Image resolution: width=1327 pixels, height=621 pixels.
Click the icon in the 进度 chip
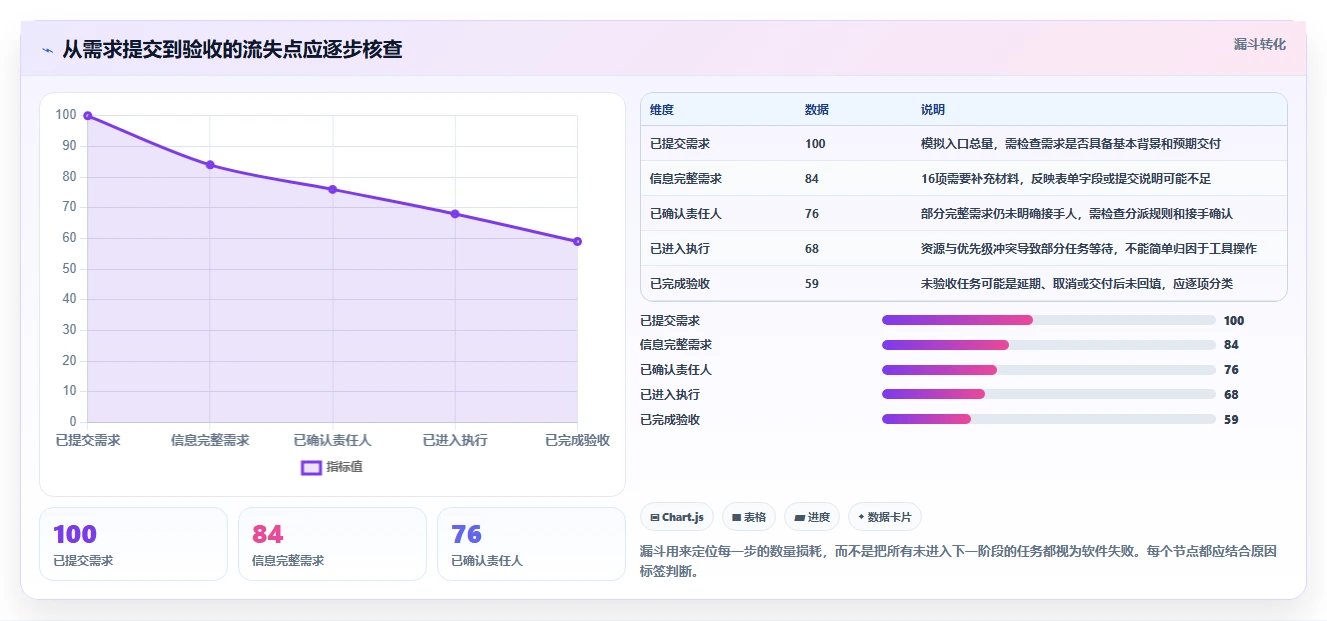(799, 517)
